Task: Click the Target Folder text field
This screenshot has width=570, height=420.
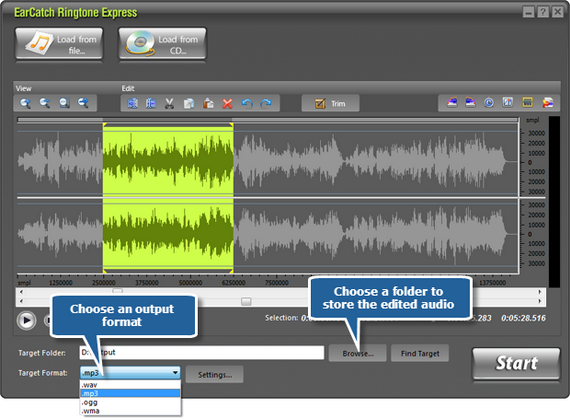Action: tap(202, 352)
